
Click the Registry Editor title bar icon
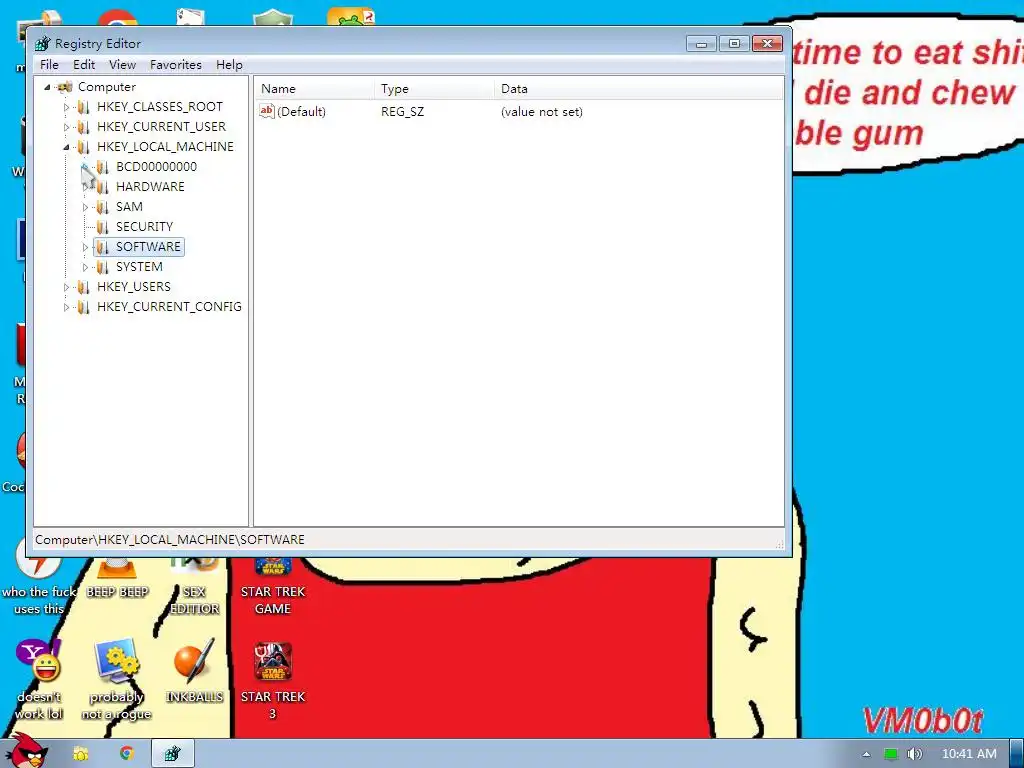tap(42, 44)
